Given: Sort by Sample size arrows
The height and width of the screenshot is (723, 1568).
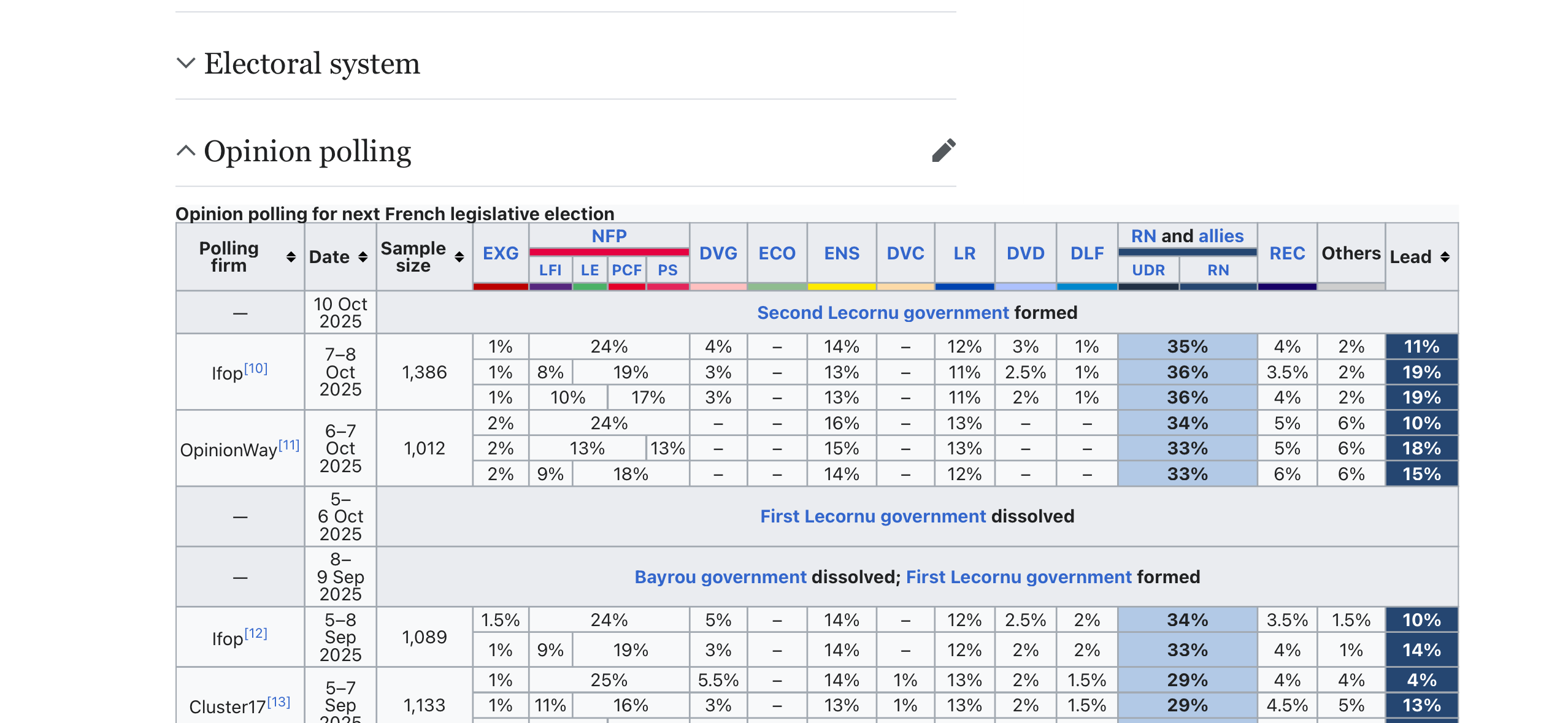Looking at the screenshot, I should click(459, 257).
